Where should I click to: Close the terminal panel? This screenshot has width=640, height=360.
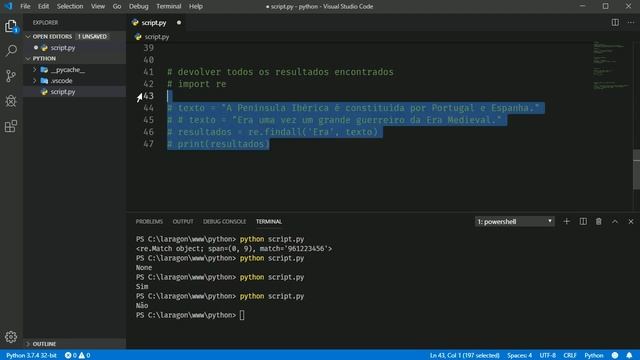click(631, 221)
